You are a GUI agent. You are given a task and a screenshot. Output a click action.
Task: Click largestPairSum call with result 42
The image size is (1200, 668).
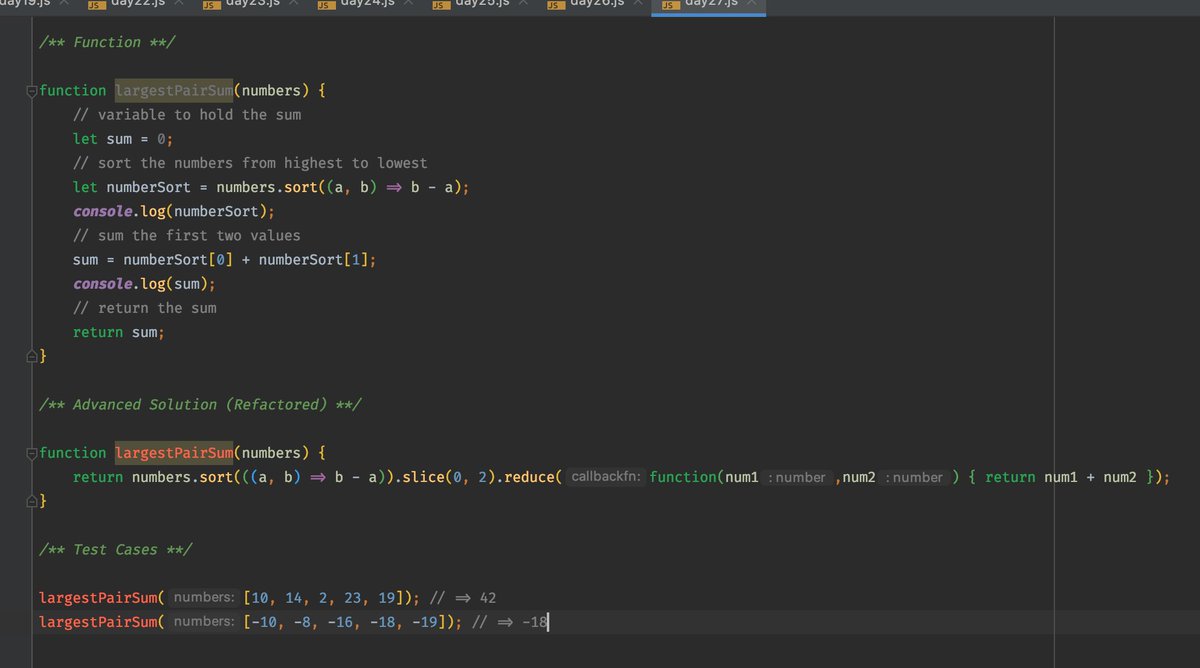point(97,598)
